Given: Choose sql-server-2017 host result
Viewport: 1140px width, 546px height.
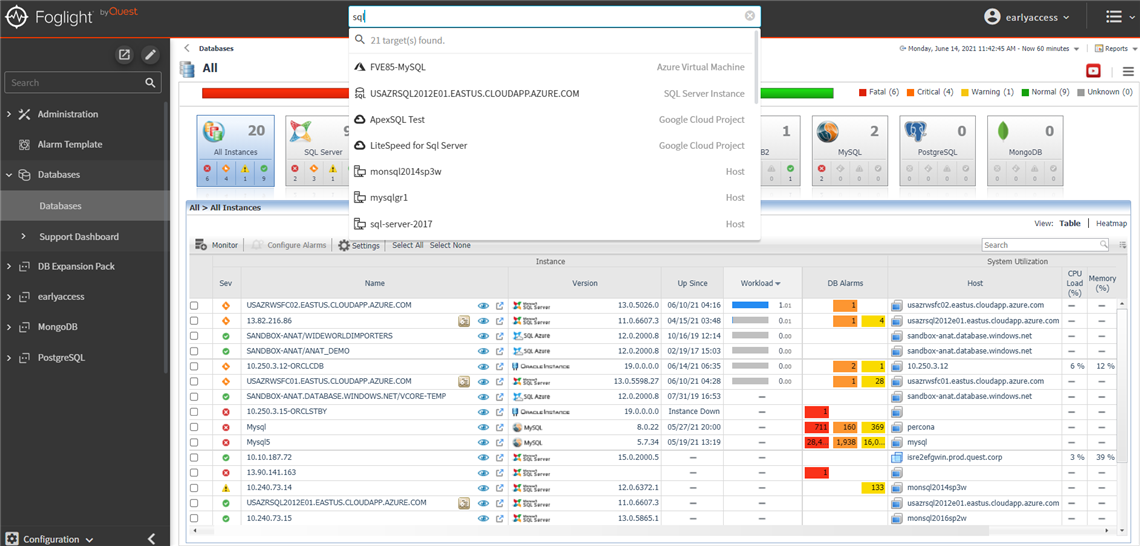Looking at the screenshot, I should click(x=554, y=224).
